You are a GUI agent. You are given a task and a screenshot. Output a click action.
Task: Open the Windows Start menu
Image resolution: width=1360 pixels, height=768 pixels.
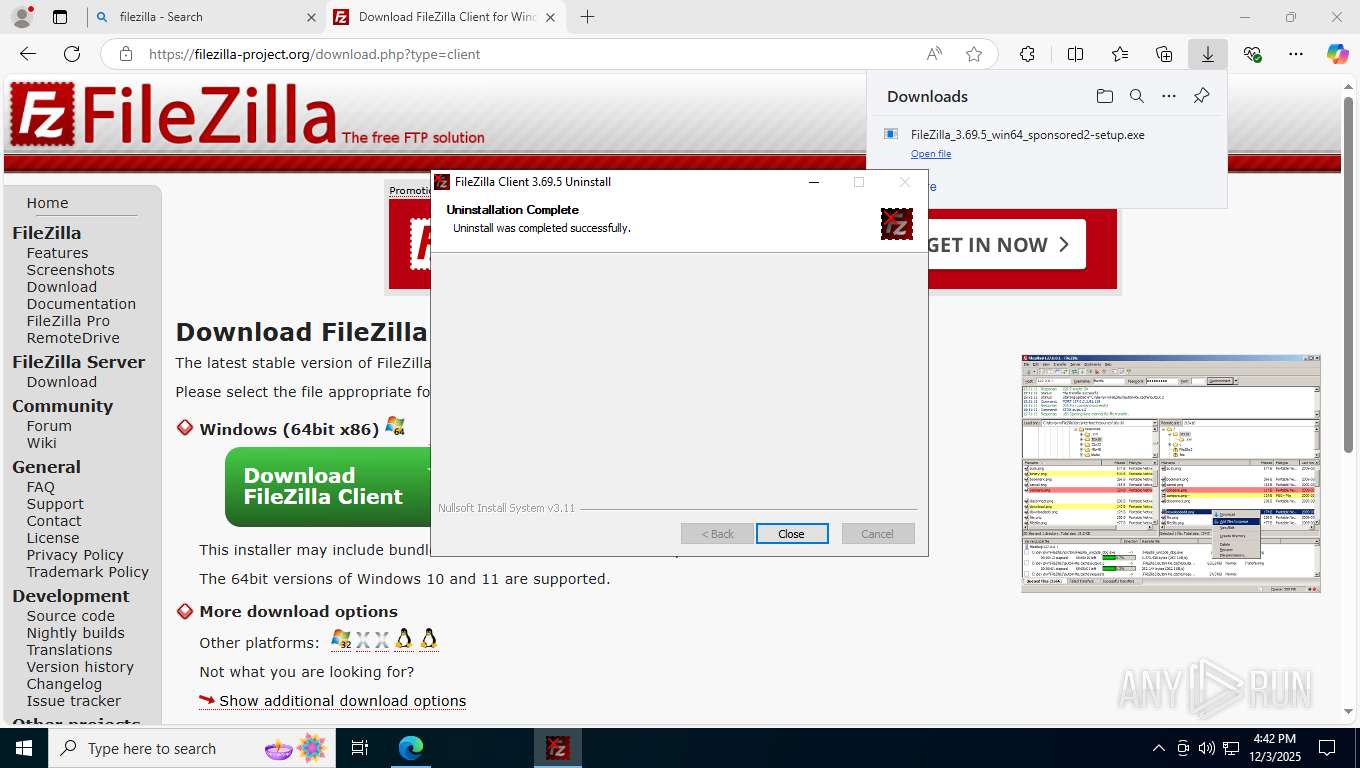coord(24,748)
